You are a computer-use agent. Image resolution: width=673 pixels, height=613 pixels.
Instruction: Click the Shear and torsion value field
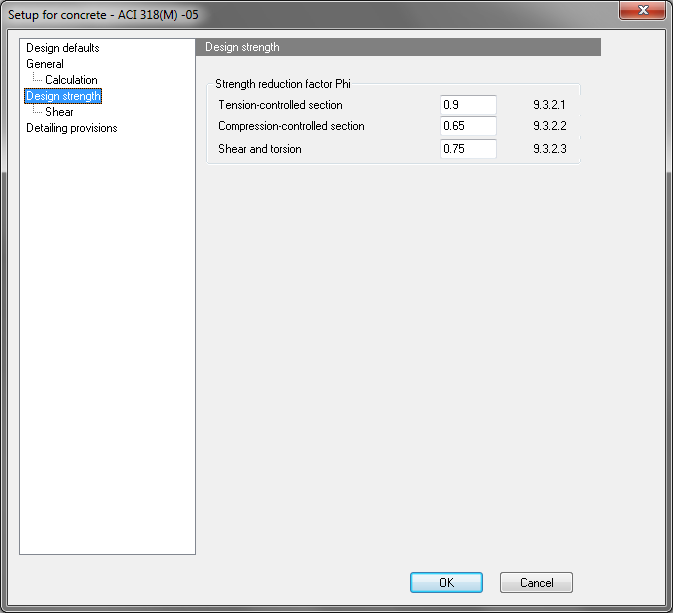click(x=468, y=149)
